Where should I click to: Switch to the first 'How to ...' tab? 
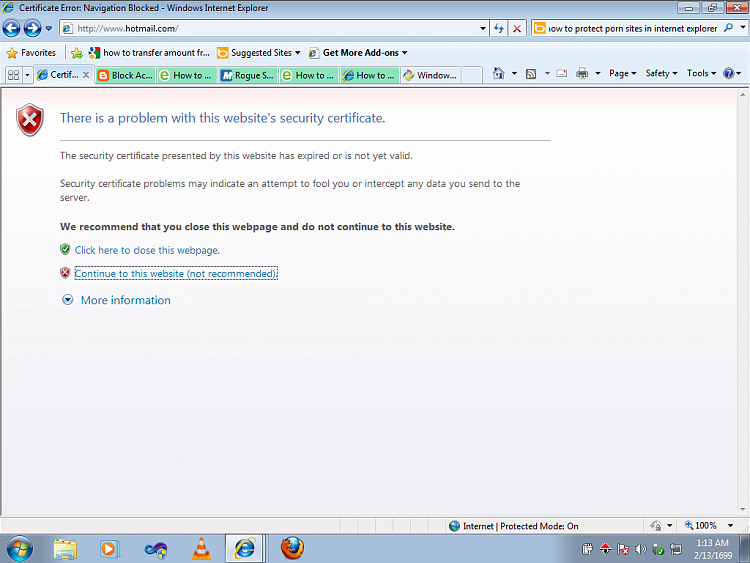click(187, 76)
